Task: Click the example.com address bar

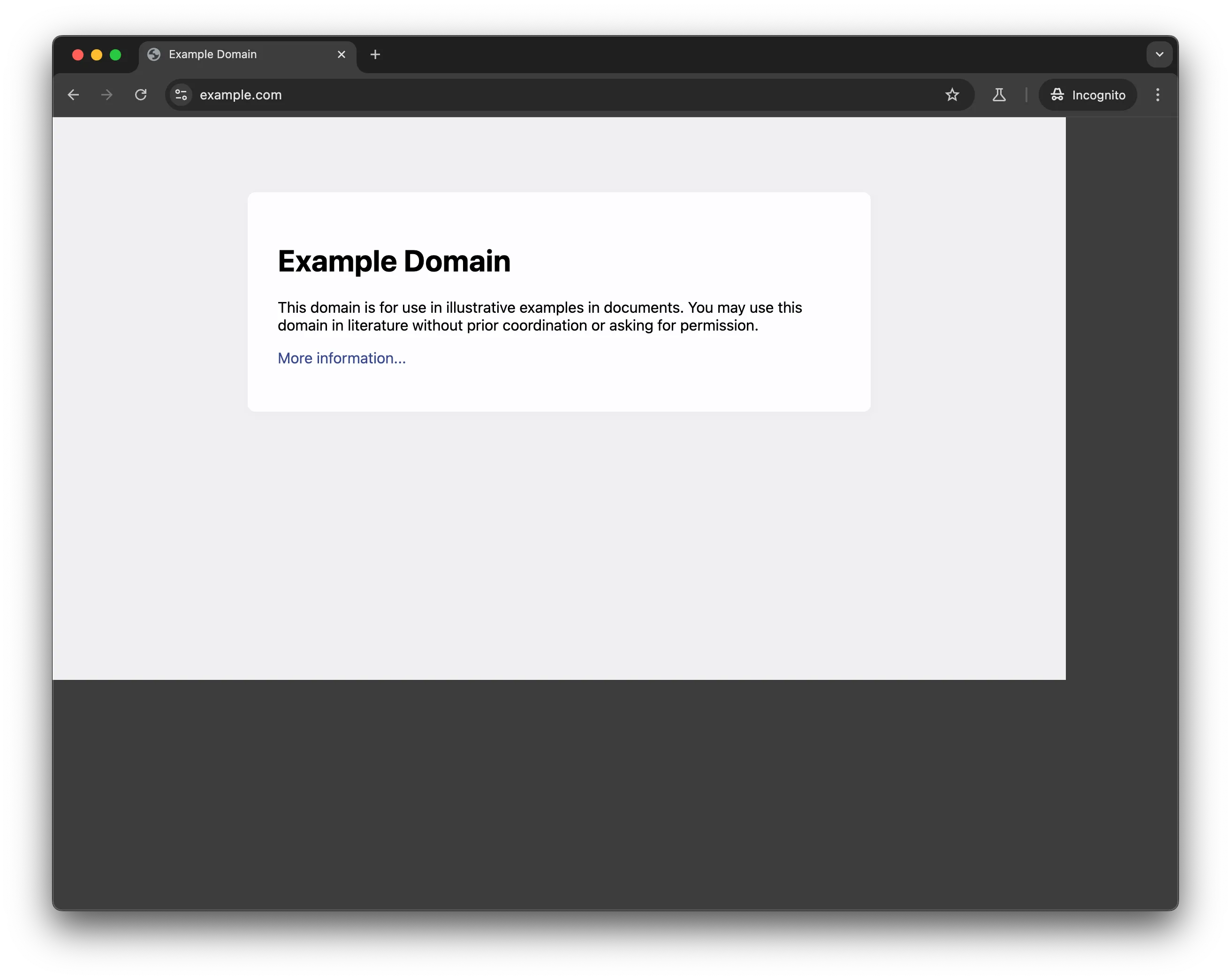Action: pyautogui.click(x=569, y=95)
